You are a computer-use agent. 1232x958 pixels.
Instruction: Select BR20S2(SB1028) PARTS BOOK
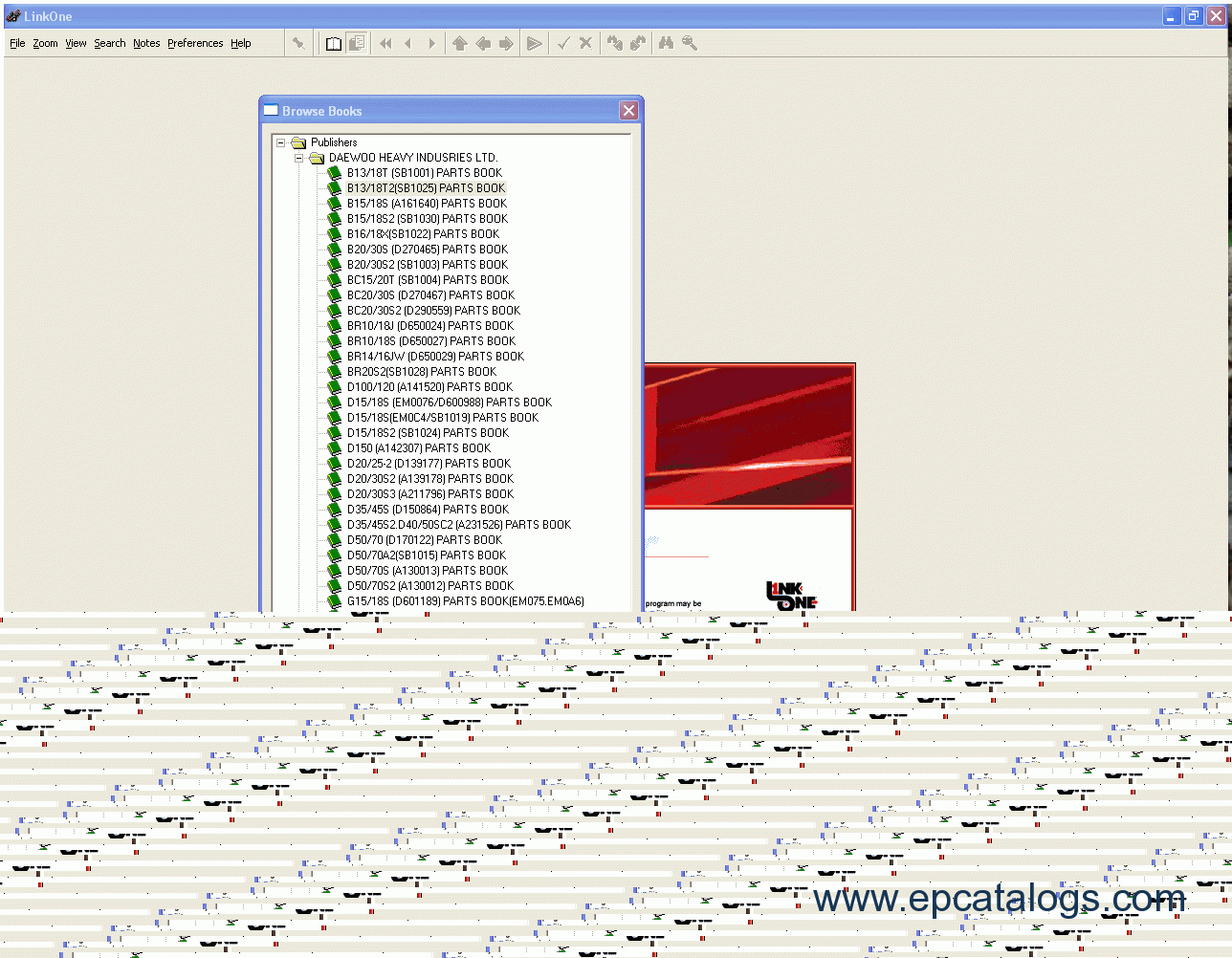(x=422, y=372)
